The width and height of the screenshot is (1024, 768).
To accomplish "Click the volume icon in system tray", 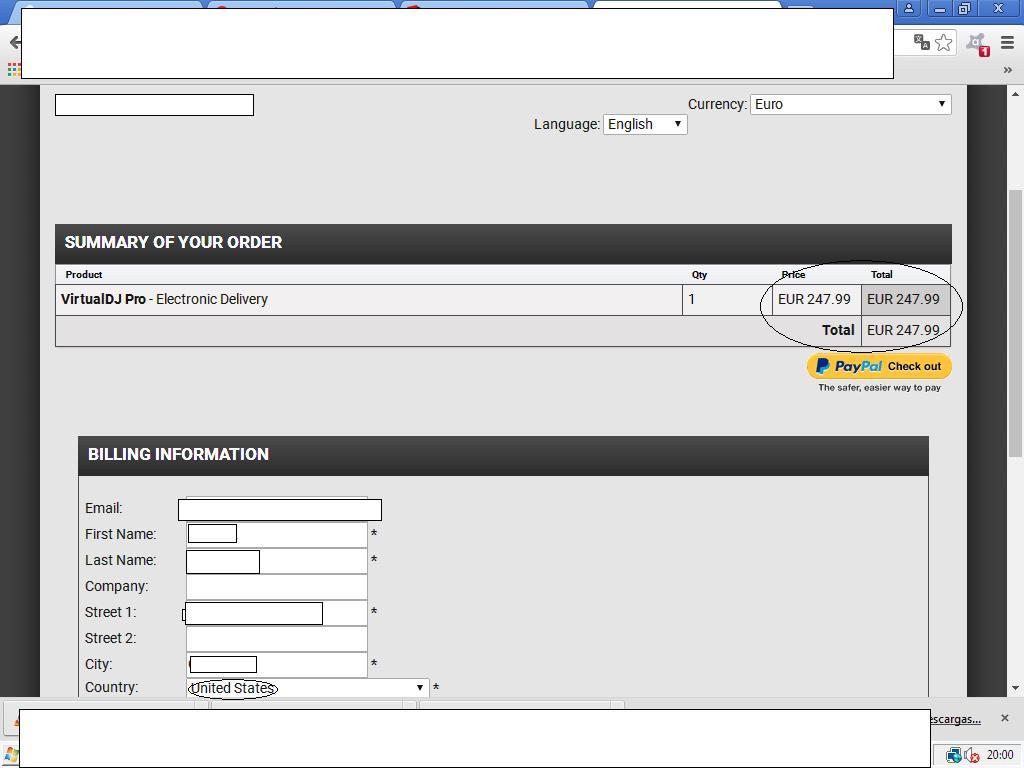I will click(972, 756).
